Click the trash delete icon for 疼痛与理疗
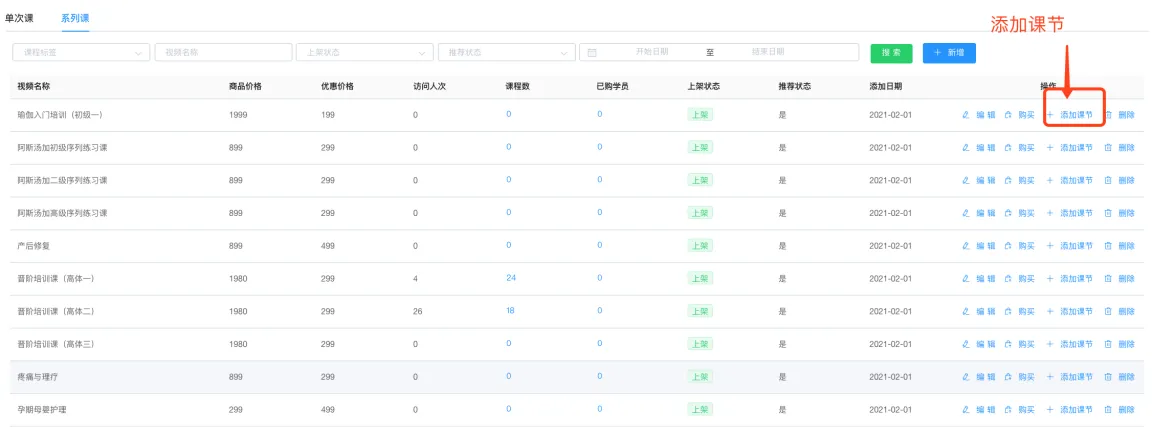 tap(1108, 376)
